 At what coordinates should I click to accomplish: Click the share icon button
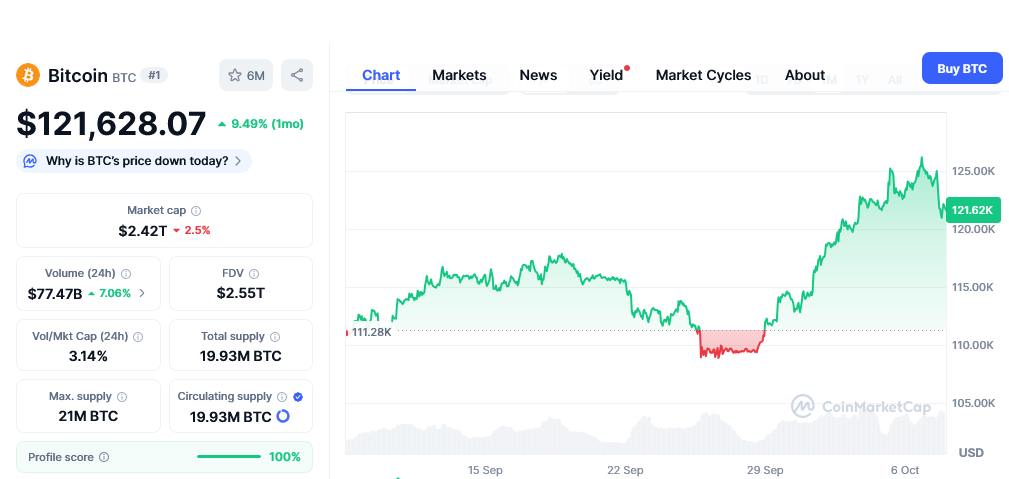(296, 75)
